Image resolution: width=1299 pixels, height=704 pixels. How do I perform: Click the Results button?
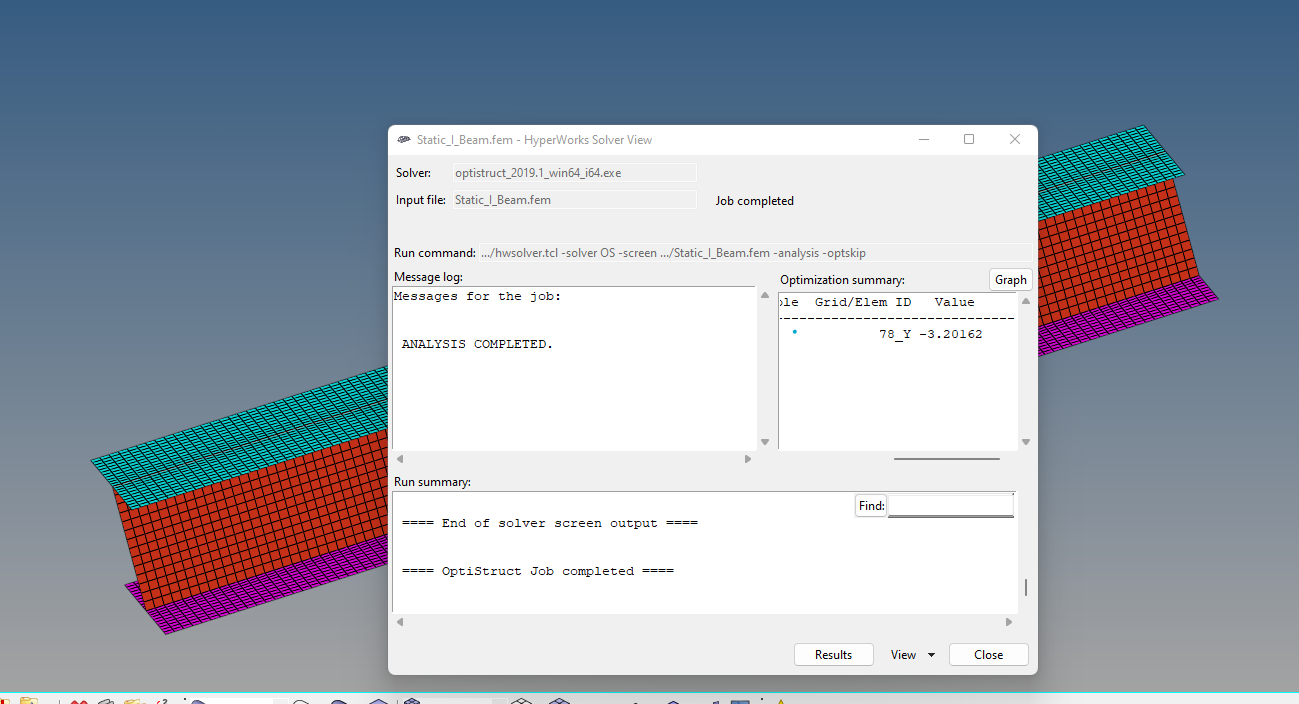pyautogui.click(x=833, y=654)
